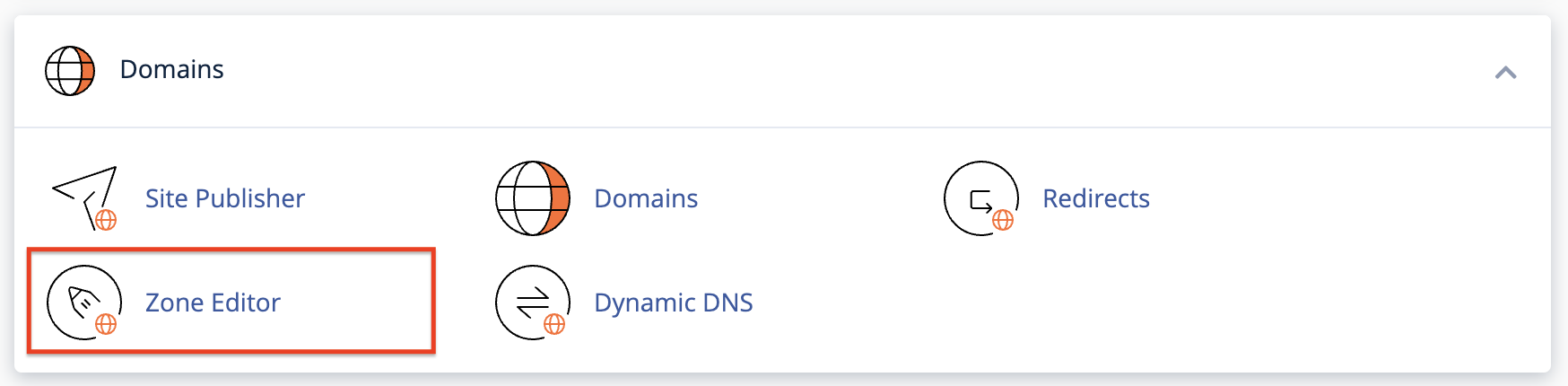Click orange globe badge on Dynamic DNS icon

(554, 324)
